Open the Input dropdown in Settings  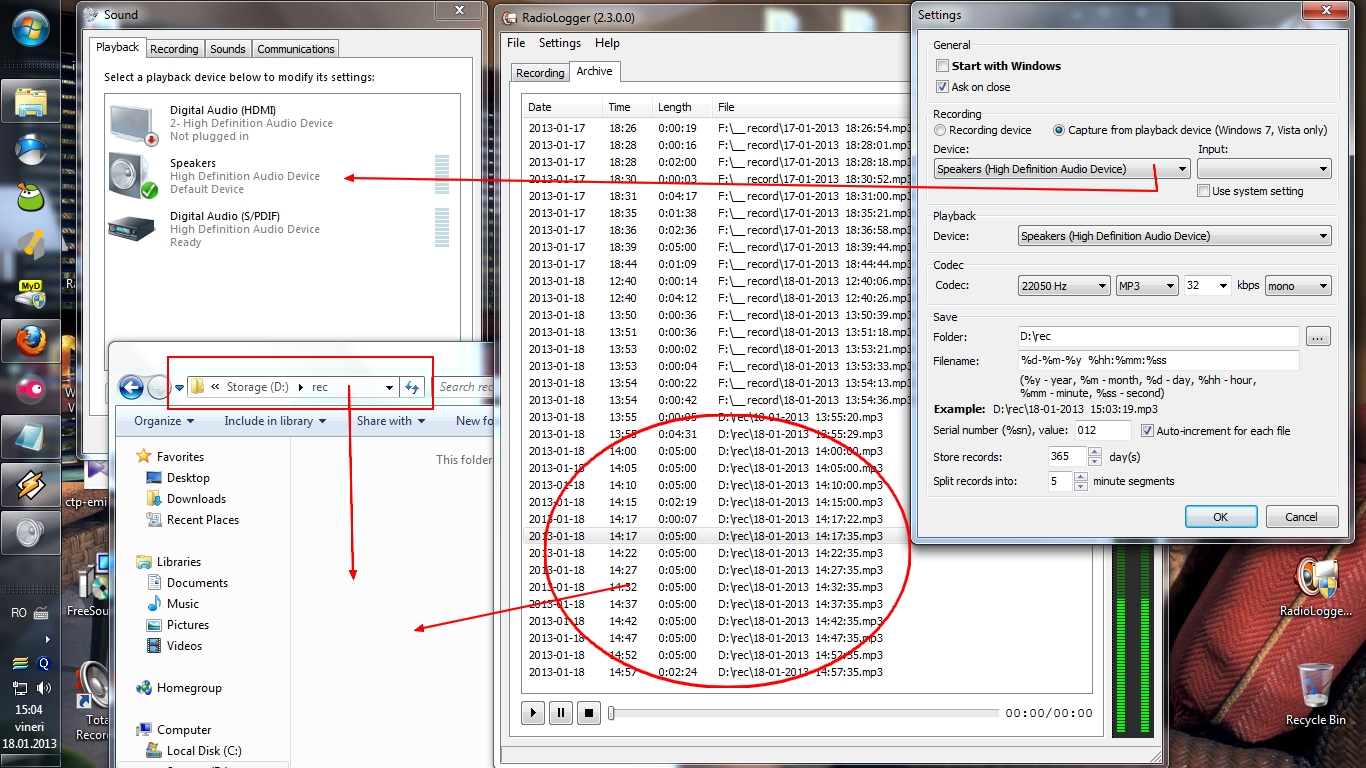click(1264, 169)
